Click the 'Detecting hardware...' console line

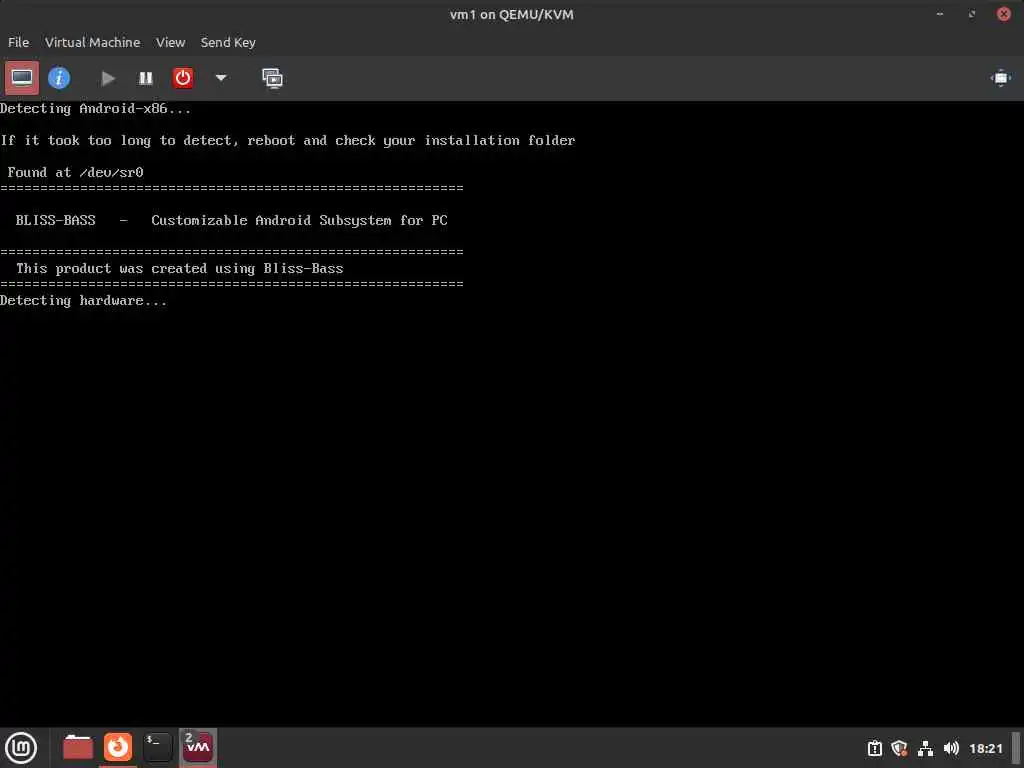pyautogui.click(x=84, y=301)
